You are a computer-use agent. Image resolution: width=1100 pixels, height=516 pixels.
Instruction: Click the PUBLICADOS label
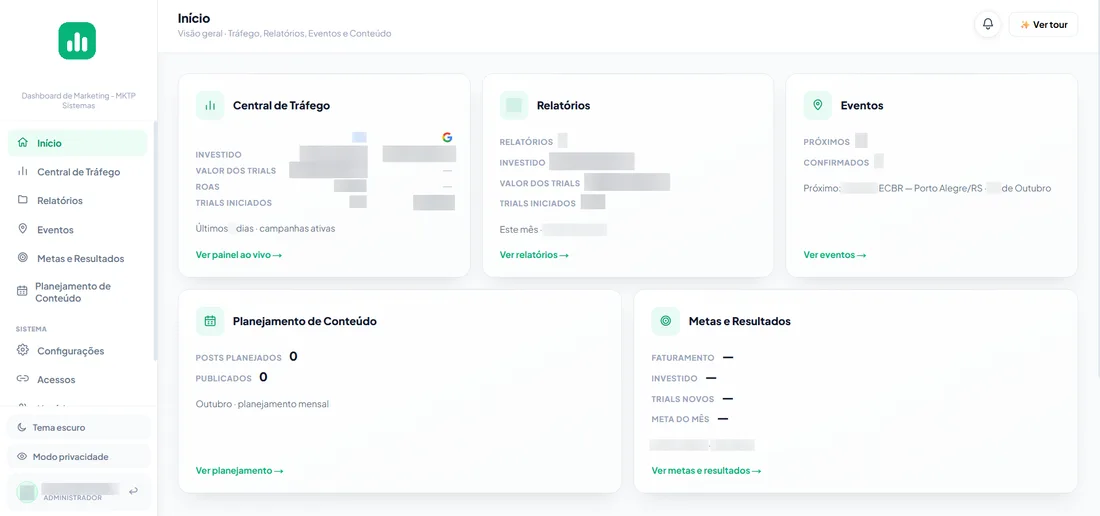click(224, 379)
